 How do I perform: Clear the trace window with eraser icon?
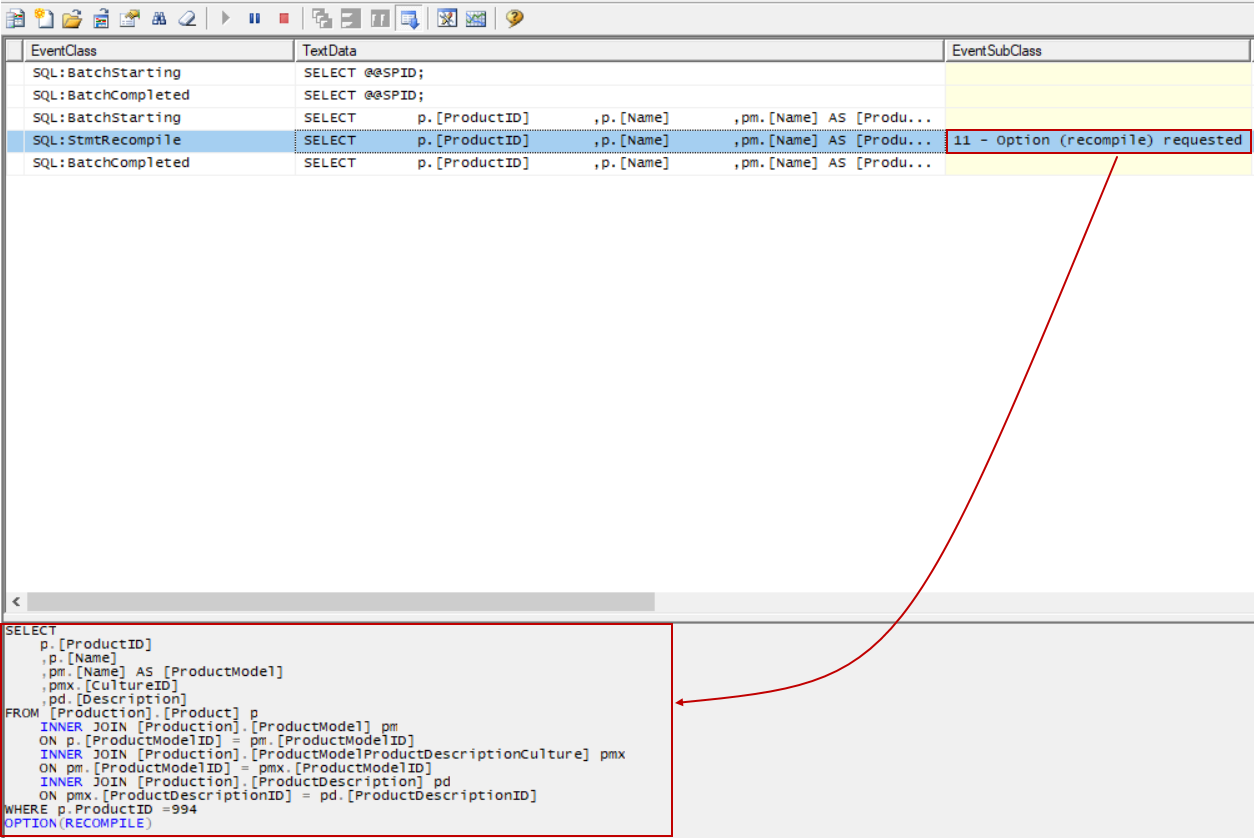click(187, 18)
